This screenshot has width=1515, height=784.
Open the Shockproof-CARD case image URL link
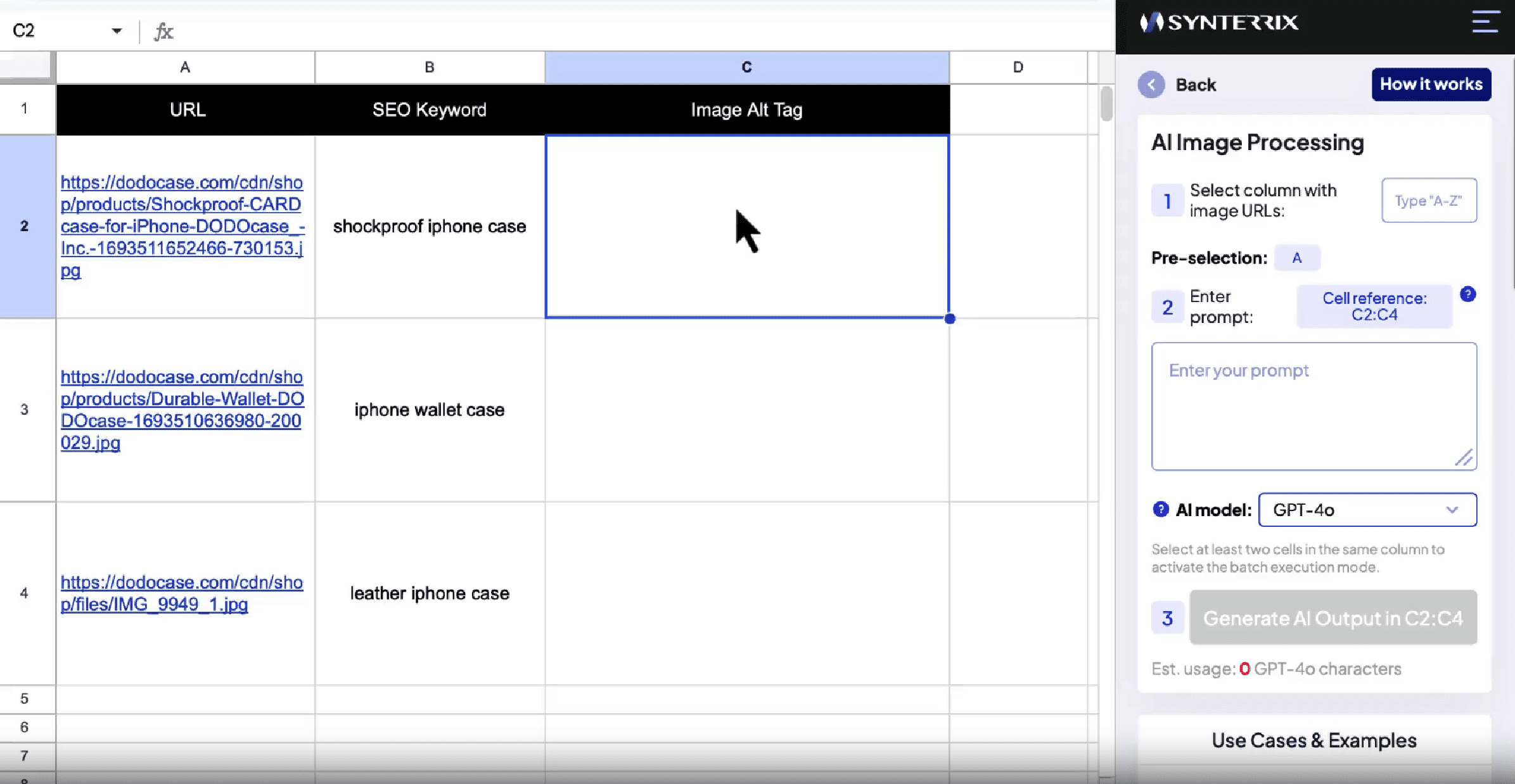click(x=182, y=226)
